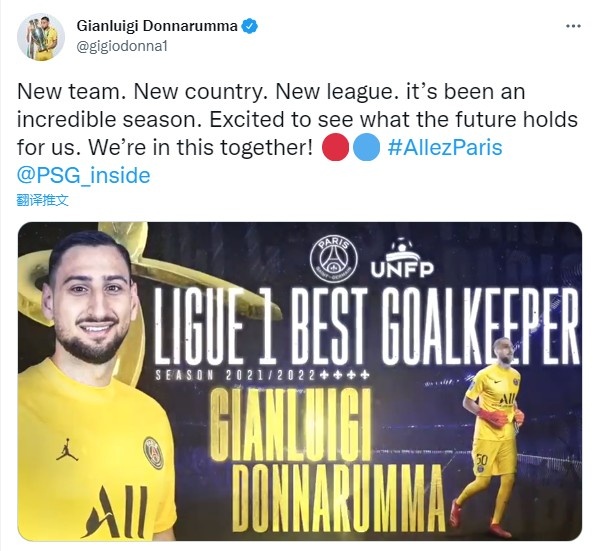Click the 翻译推文 translate tweet link
The image size is (595, 551).
pos(42,200)
